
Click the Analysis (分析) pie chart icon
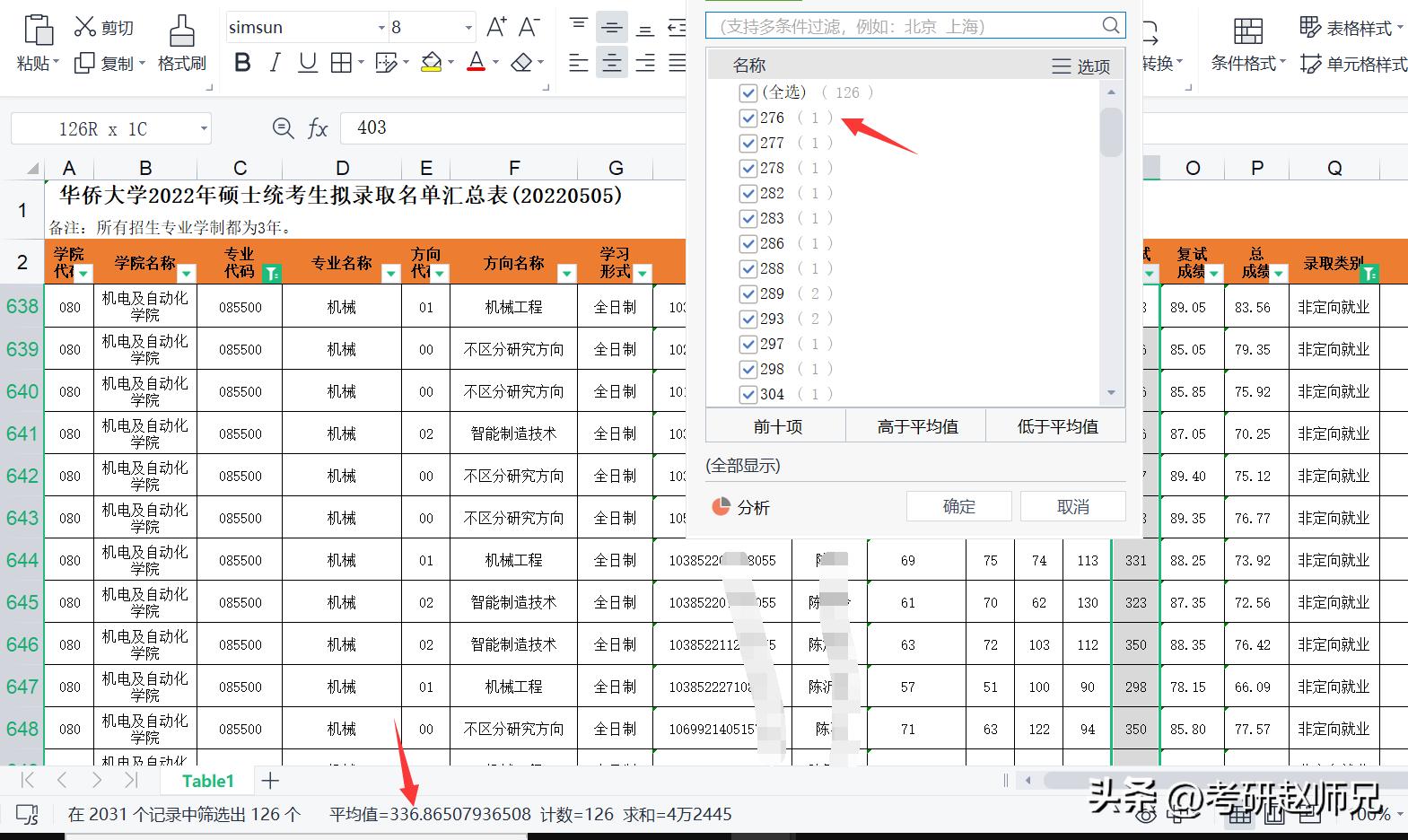(721, 506)
